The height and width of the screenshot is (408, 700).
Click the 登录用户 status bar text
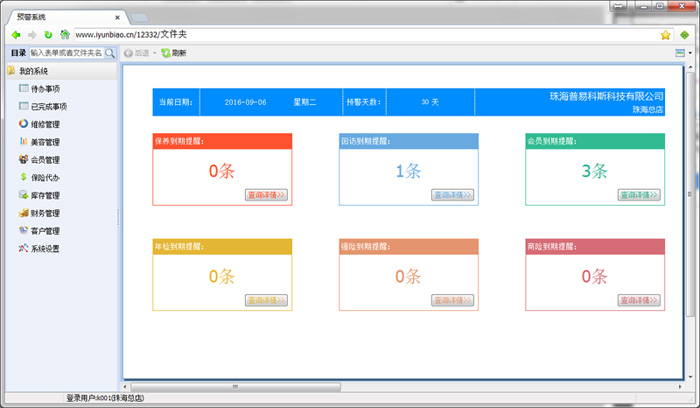105,398
